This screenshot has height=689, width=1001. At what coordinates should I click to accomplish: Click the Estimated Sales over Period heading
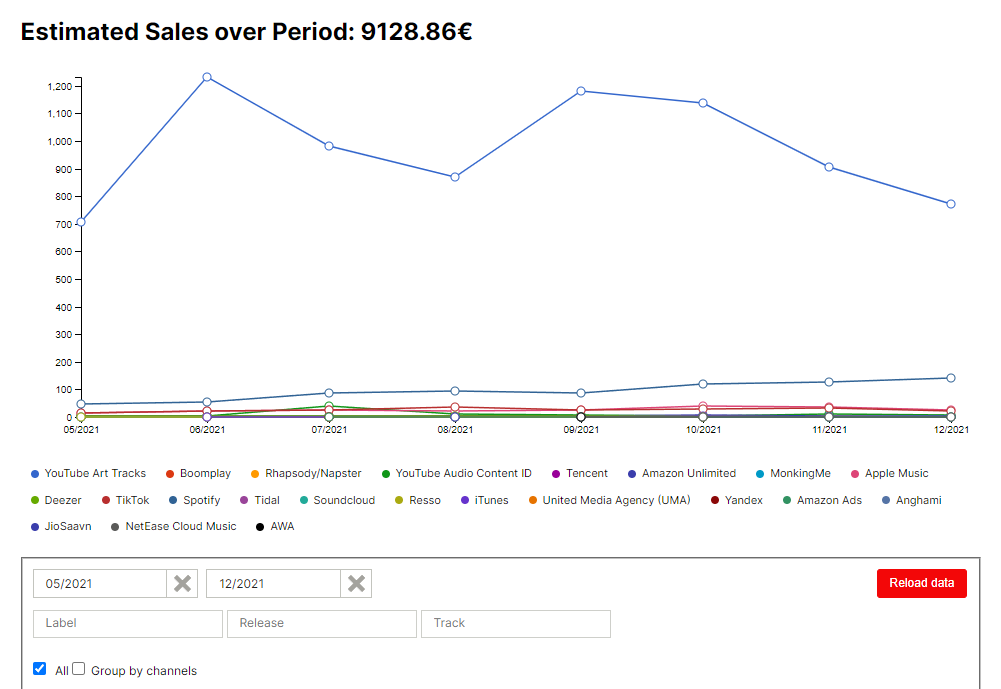pos(246,32)
